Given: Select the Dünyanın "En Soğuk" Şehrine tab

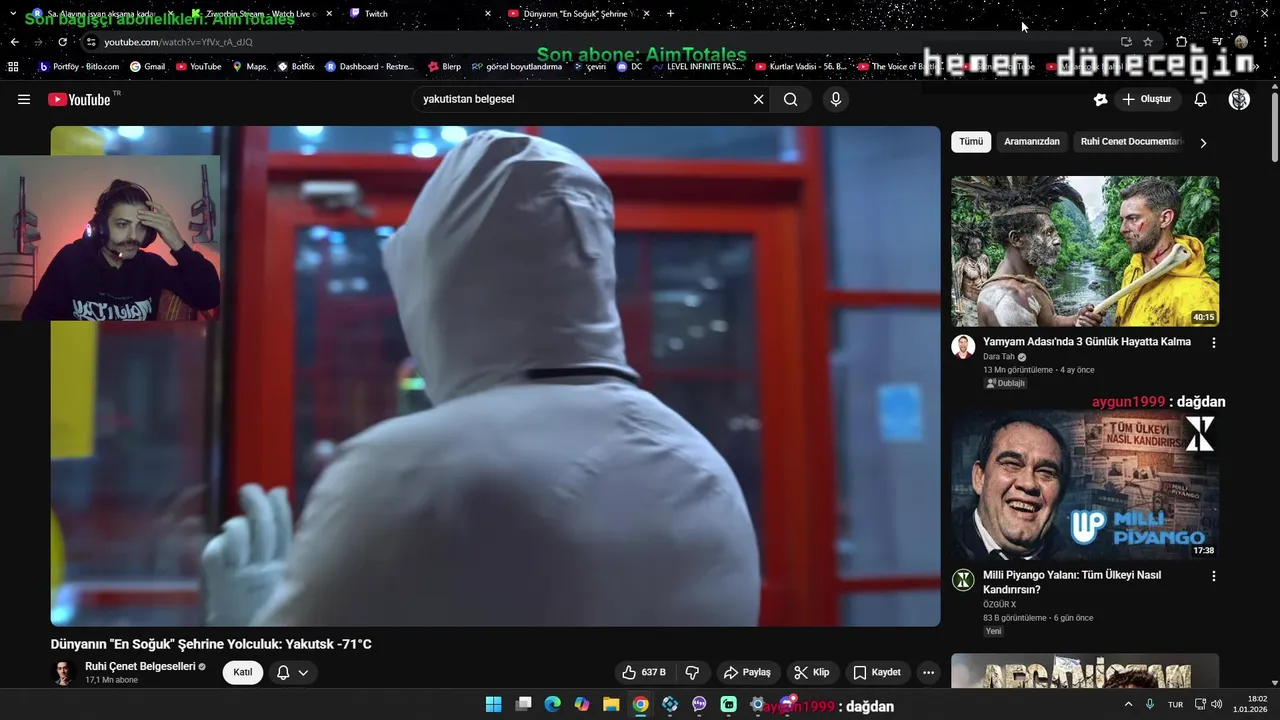Looking at the screenshot, I should coord(578,13).
